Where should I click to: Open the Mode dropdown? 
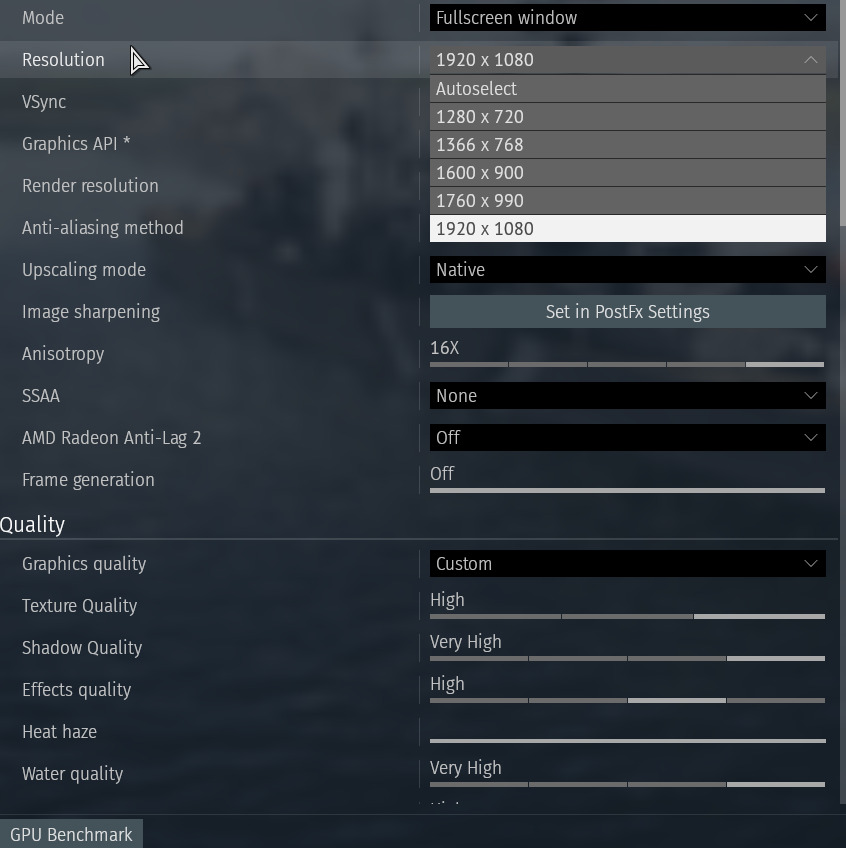tap(627, 18)
